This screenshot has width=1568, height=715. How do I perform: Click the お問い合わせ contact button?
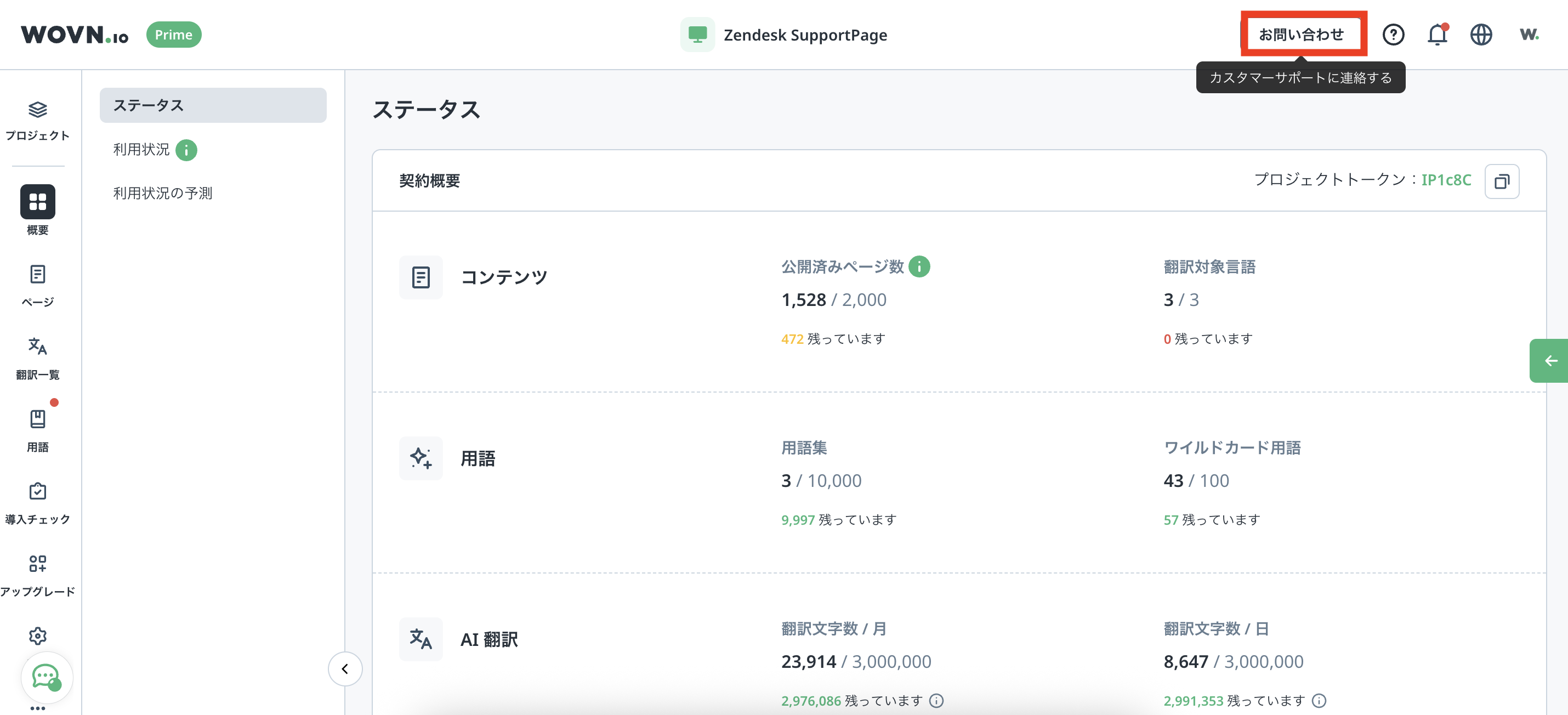[x=1301, y=35]
